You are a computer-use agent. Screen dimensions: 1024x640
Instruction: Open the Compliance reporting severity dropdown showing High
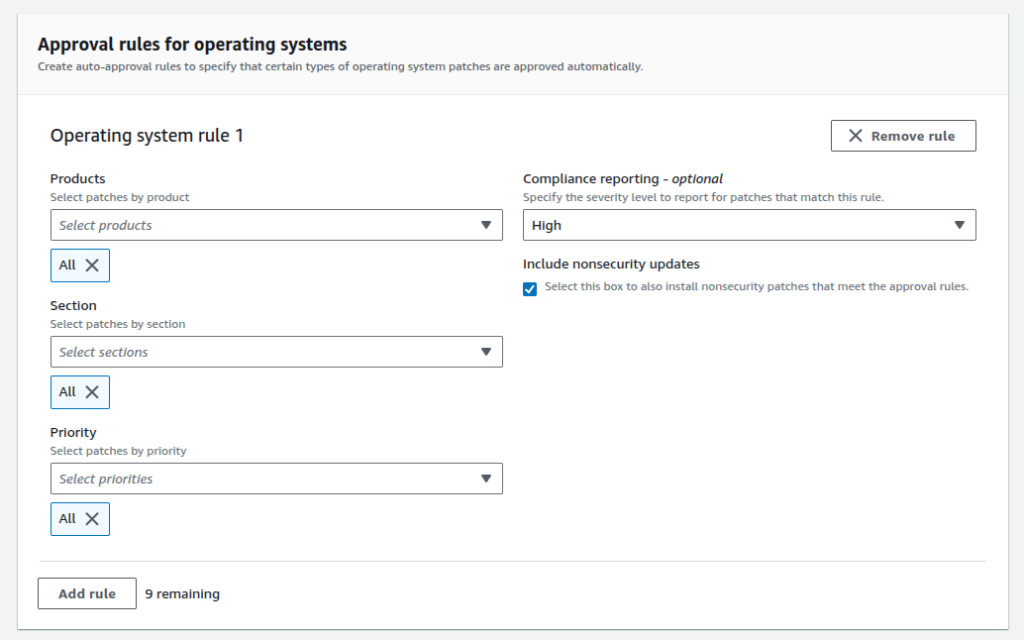[x=749, y=225]
